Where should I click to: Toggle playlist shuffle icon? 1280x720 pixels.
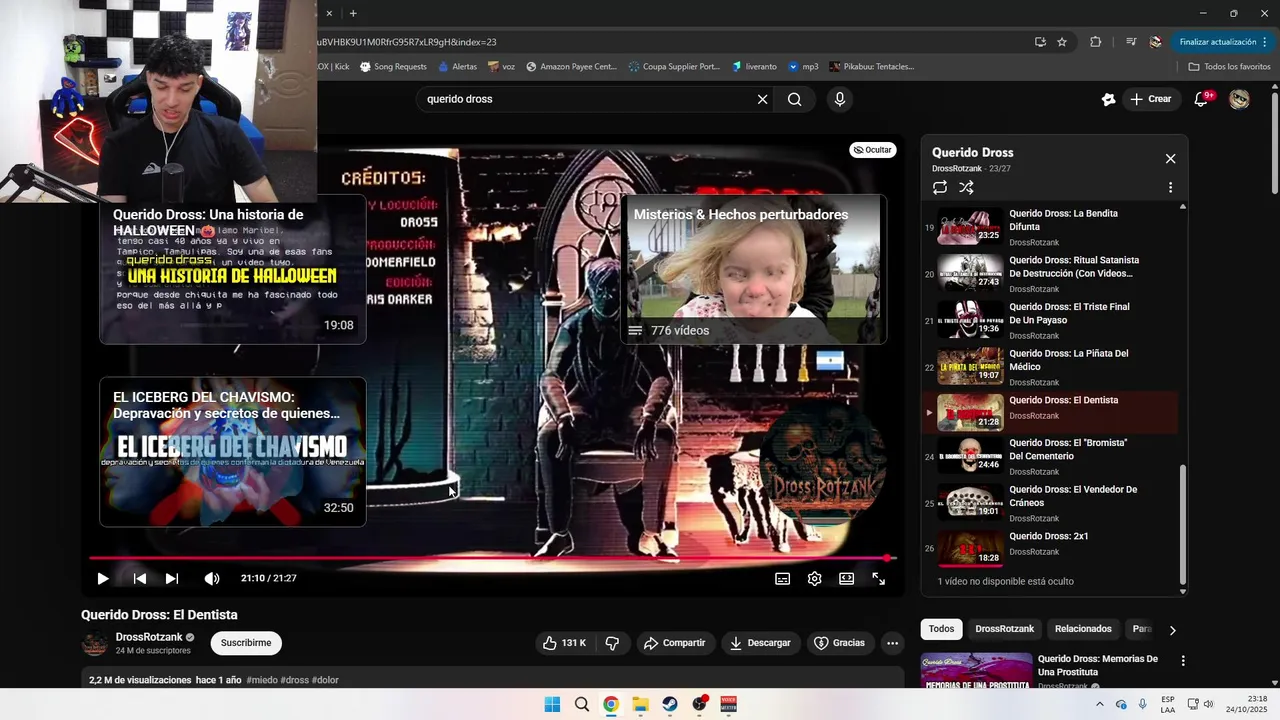tap(966, 187)
